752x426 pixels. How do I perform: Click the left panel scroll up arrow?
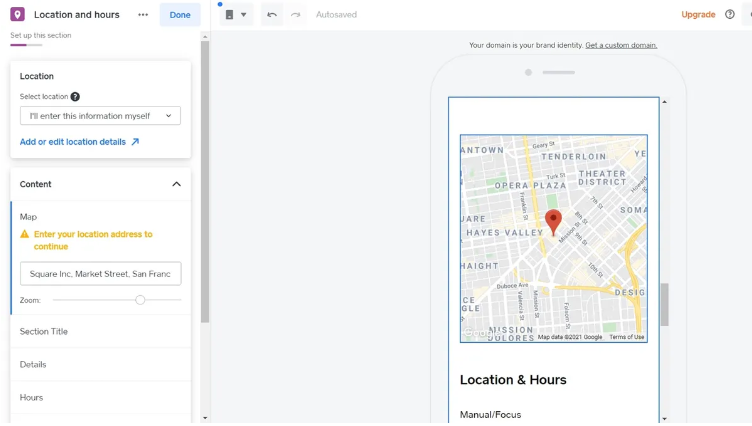205,36
